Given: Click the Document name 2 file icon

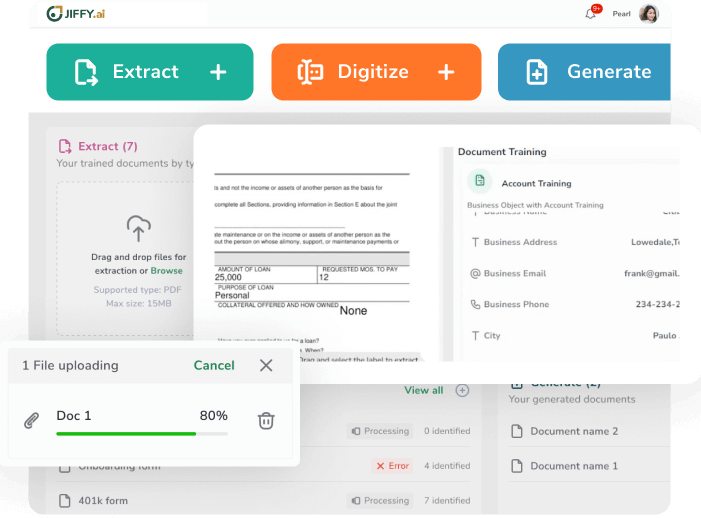Looking at the screenshot, I should pyautogui.click(x=517, y=431).
